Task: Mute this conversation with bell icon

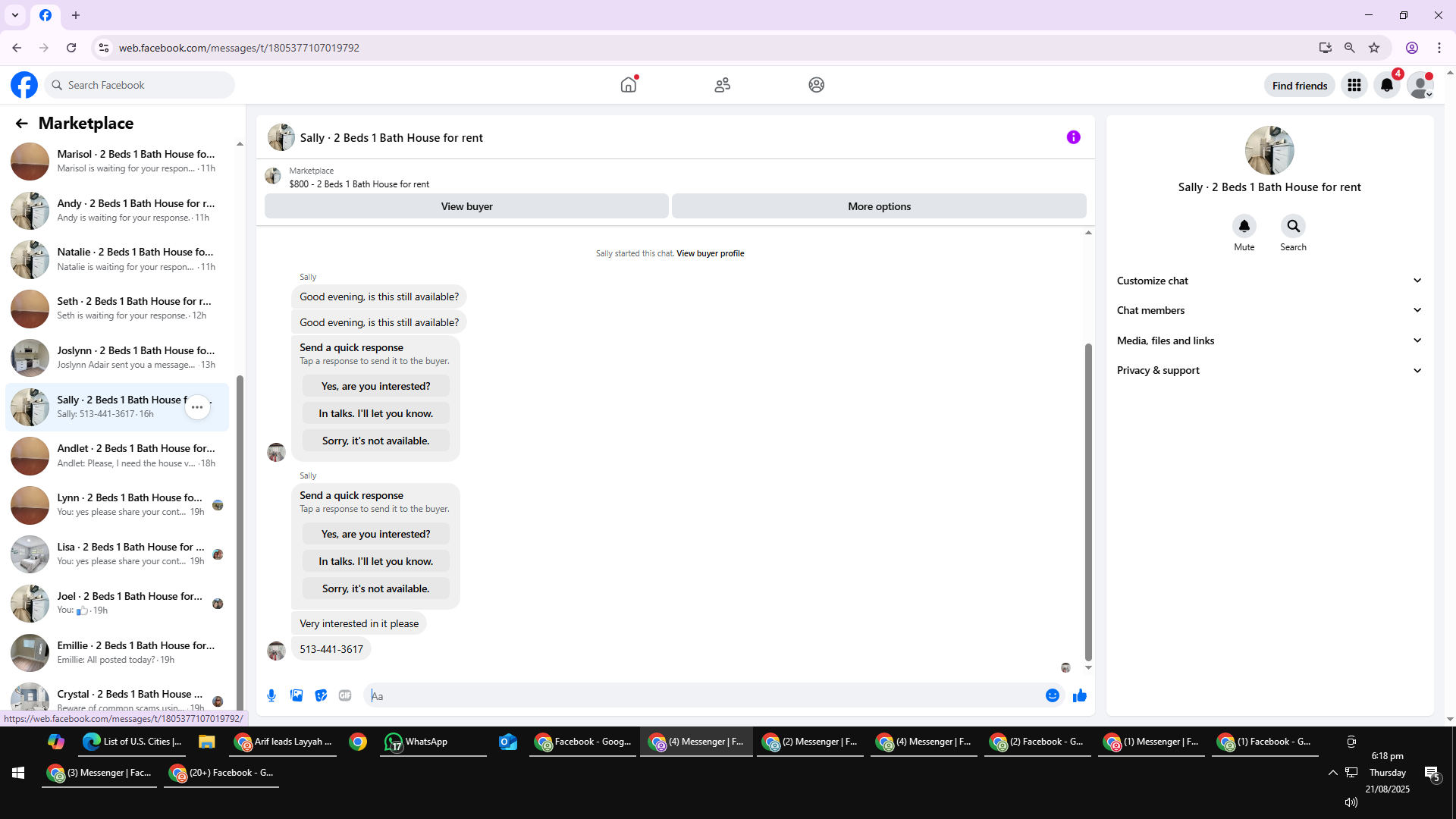Action: 1244,226
